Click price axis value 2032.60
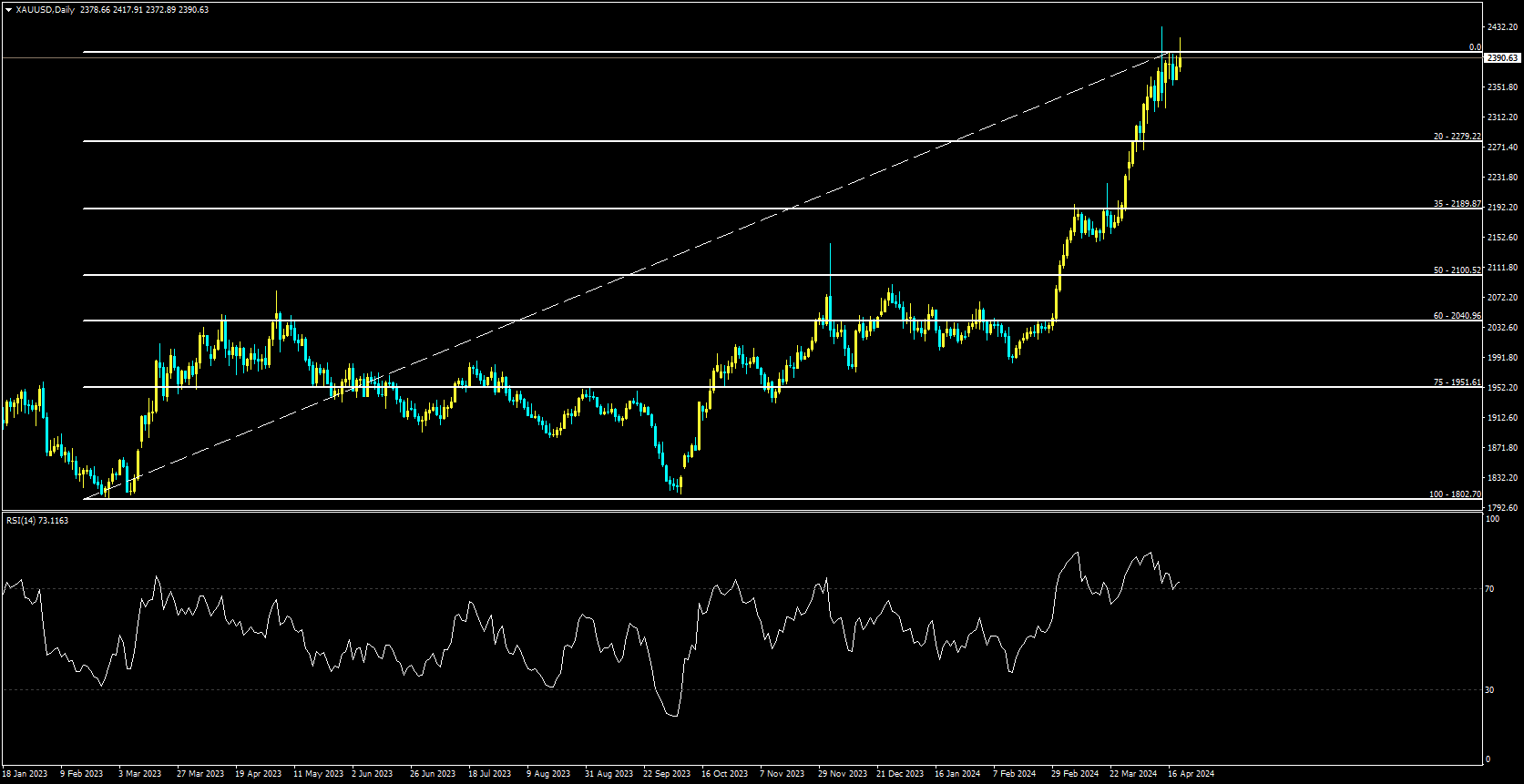 point(1502,328)
